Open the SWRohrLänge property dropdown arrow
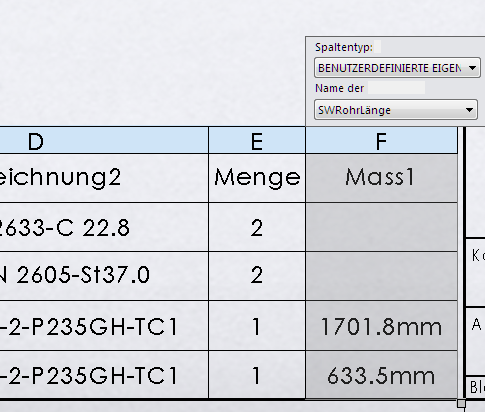This screenshot has height=412, width=485. pos(469,110)
